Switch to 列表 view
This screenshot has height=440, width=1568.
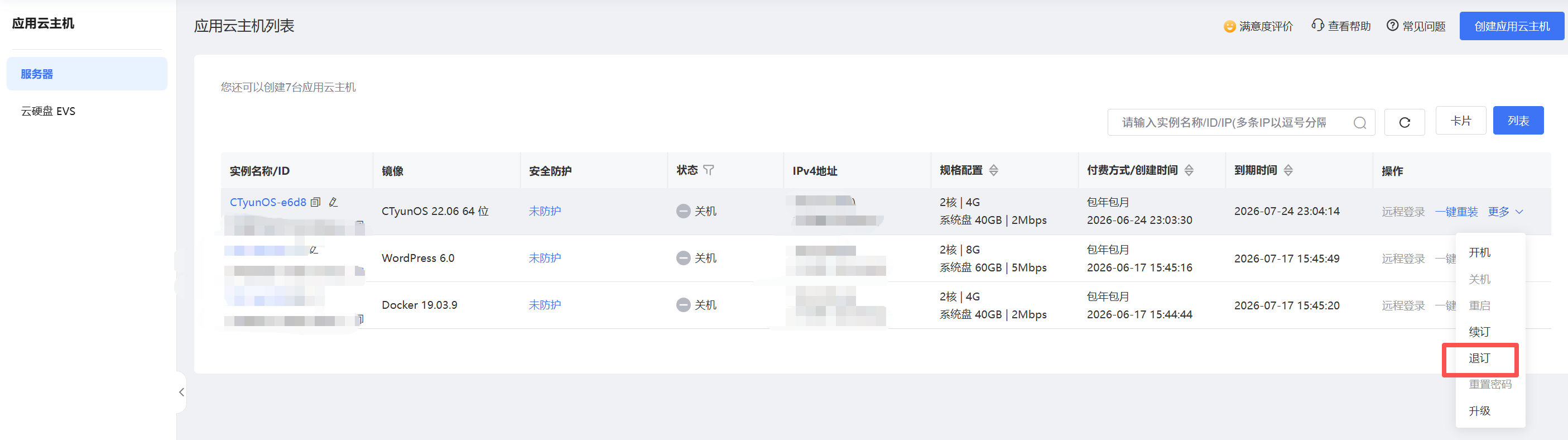1518,121
